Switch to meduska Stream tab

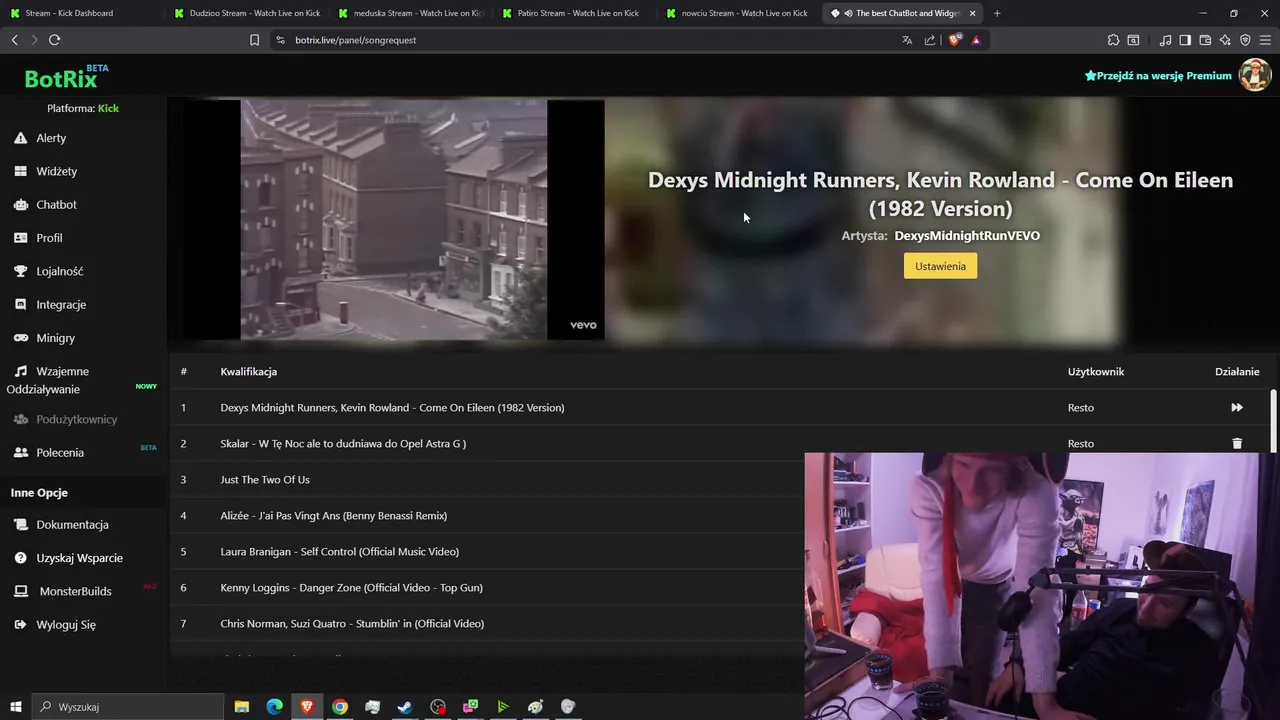tap(410, 13)
